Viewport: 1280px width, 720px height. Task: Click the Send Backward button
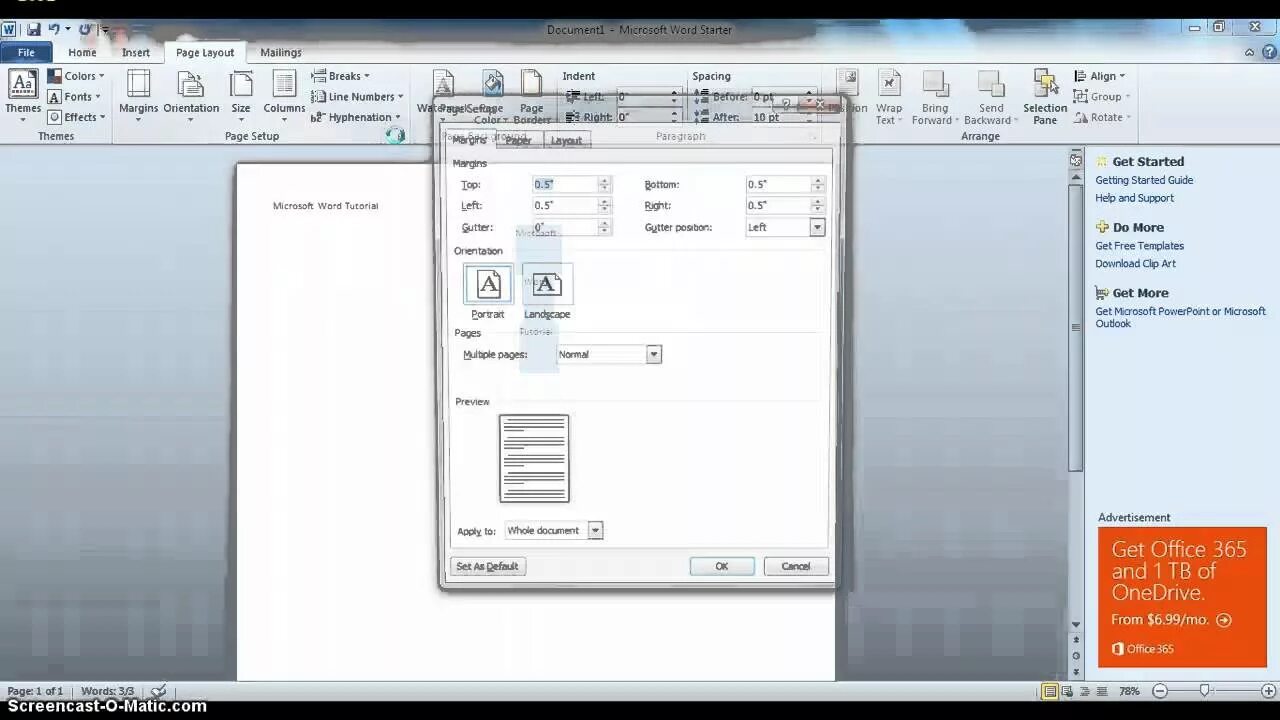(990, 98)
